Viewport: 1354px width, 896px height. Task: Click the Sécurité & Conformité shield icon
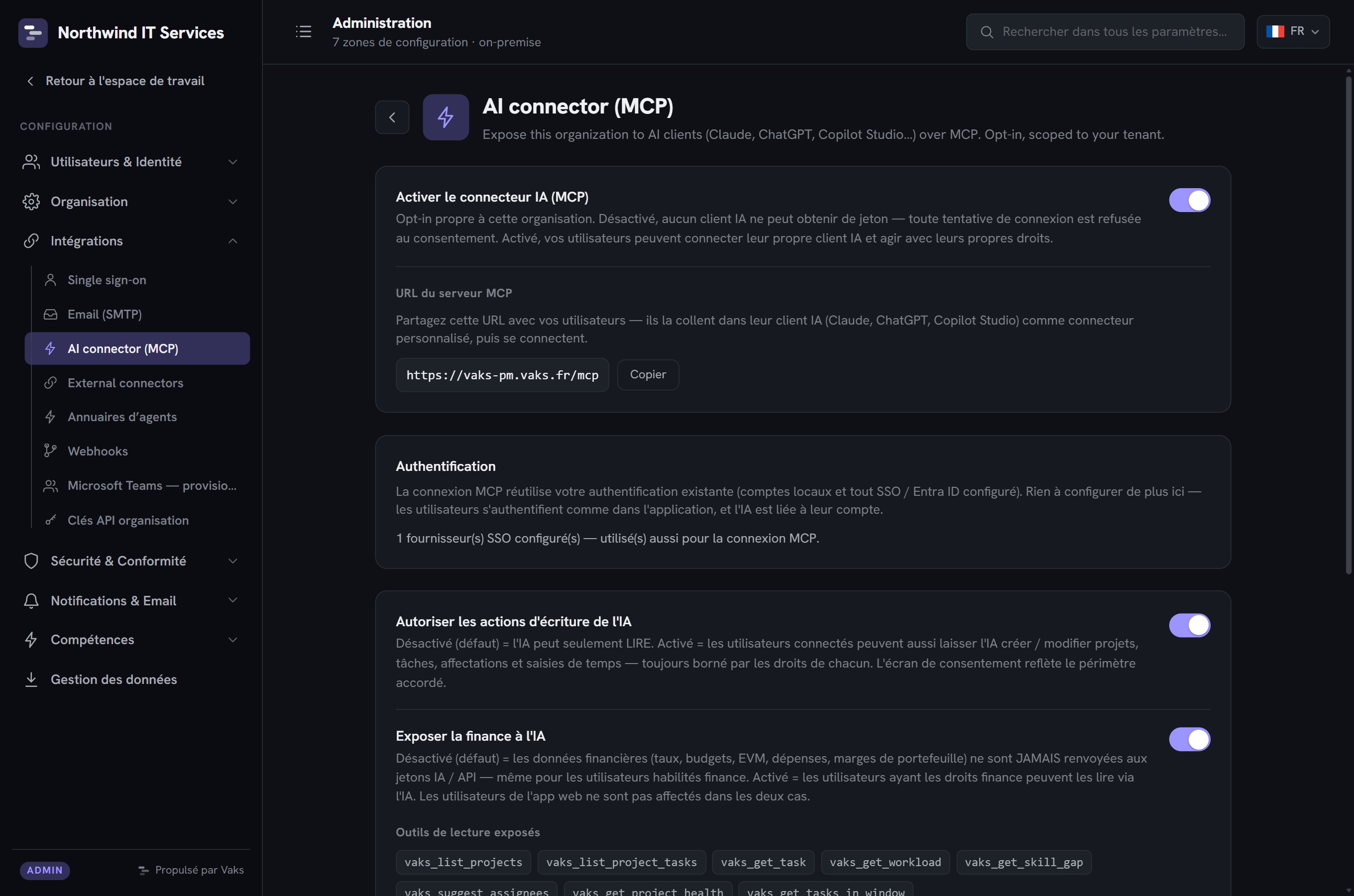pos(31,561)
